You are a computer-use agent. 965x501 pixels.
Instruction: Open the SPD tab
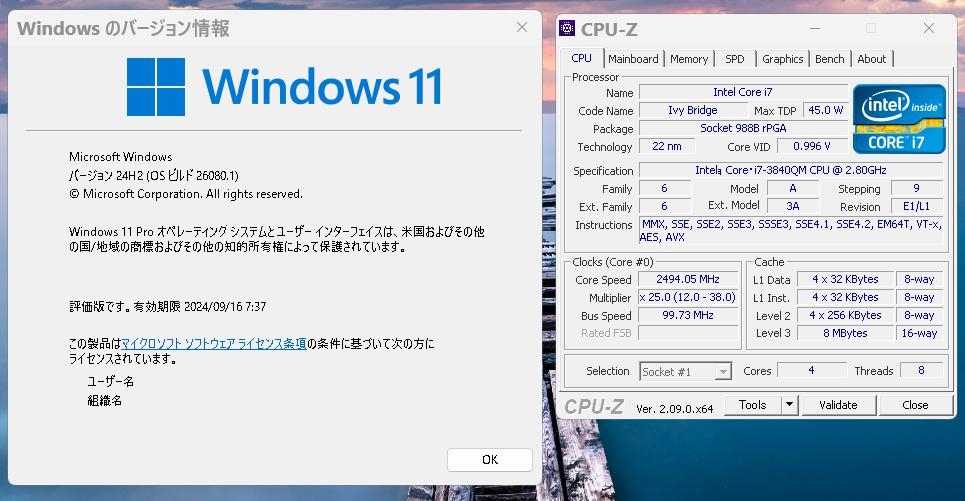(734, 59)
